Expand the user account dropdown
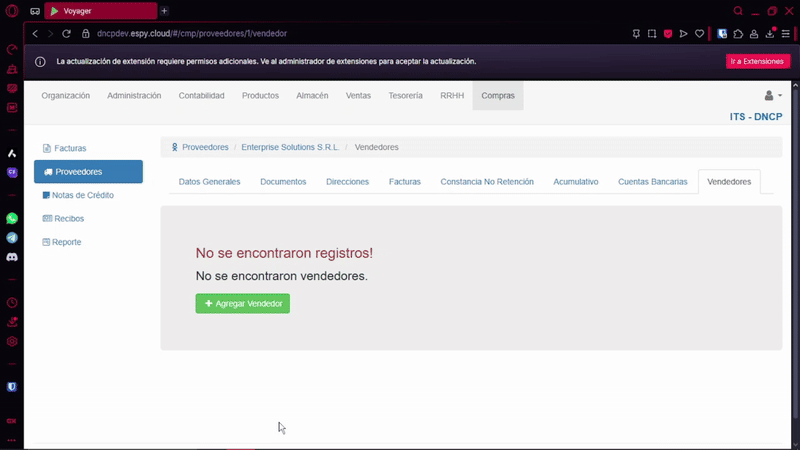The width and height of the screenshot is (800, 450). click(x=773, y=95)
